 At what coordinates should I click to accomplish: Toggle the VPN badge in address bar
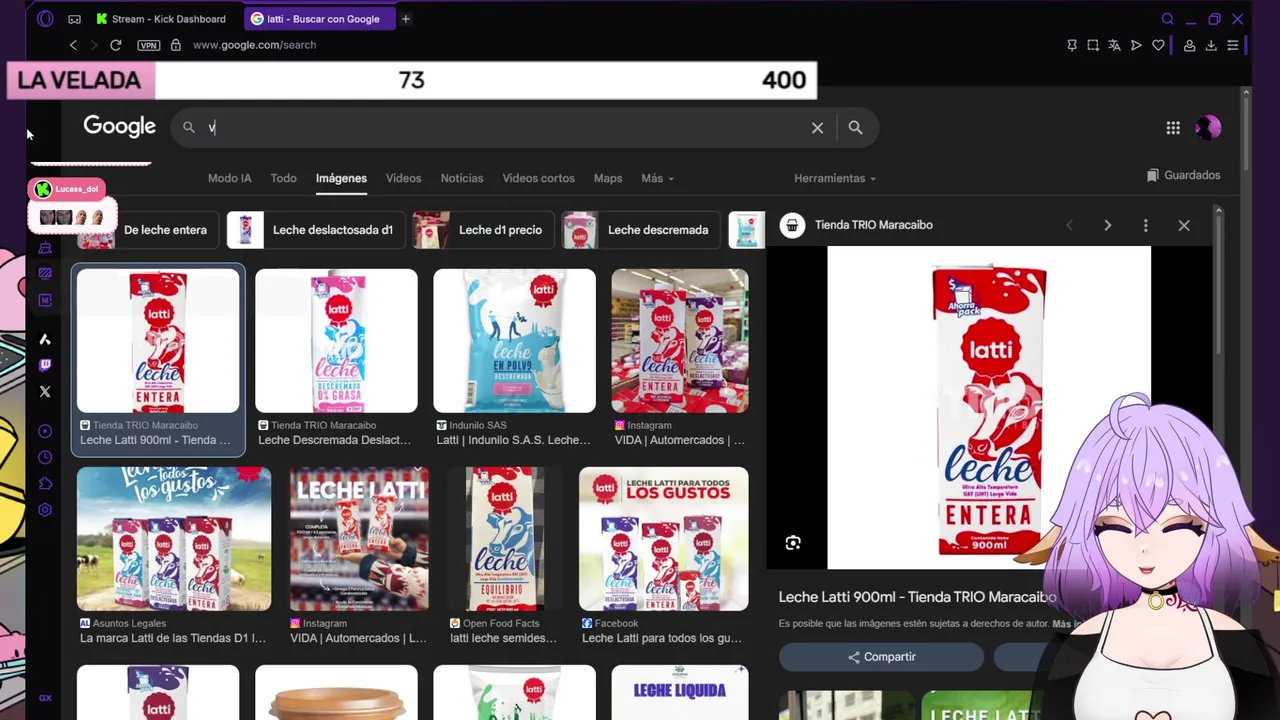pos(148,45)
